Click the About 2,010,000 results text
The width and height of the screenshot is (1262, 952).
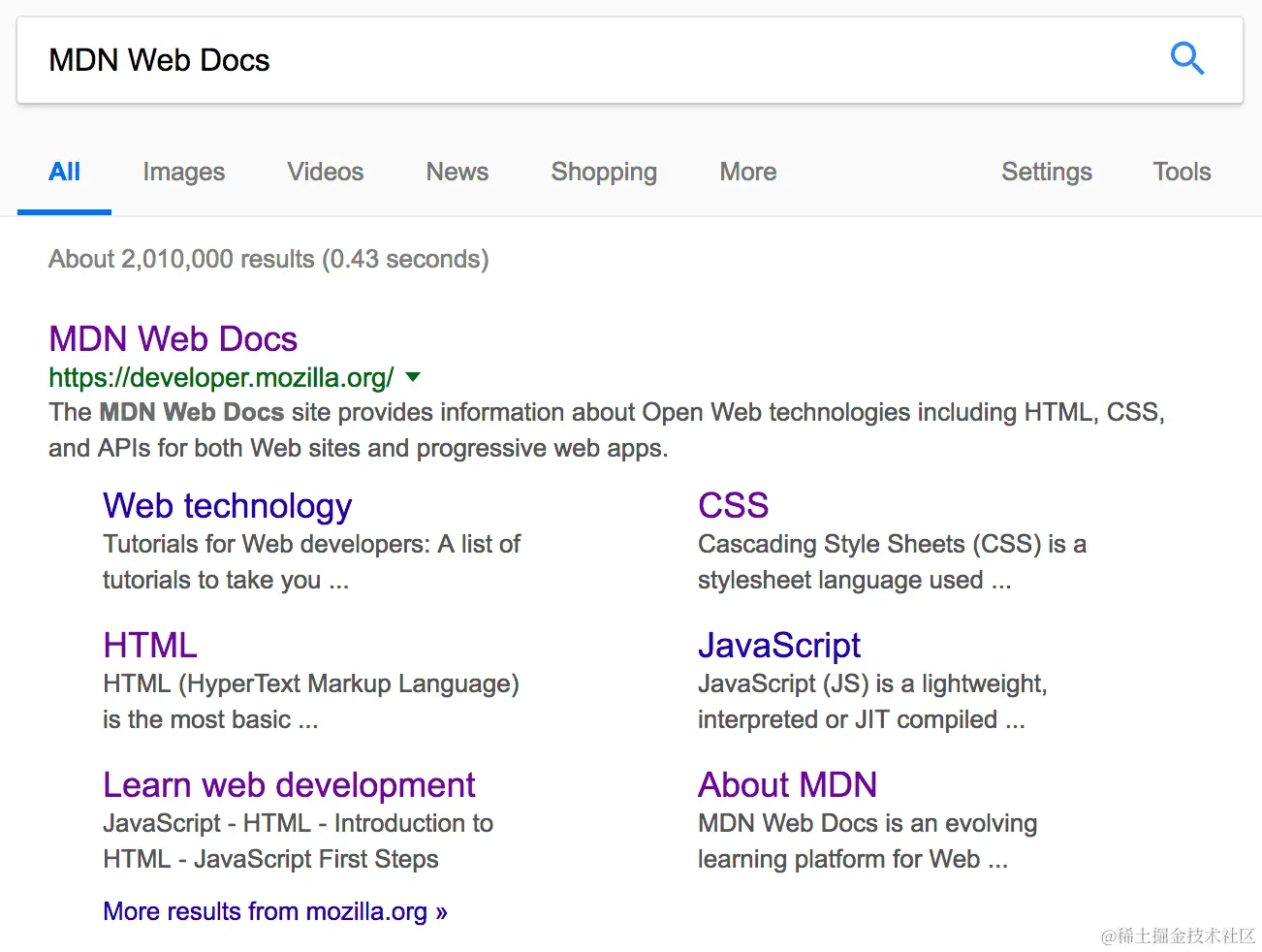point(268,259)
